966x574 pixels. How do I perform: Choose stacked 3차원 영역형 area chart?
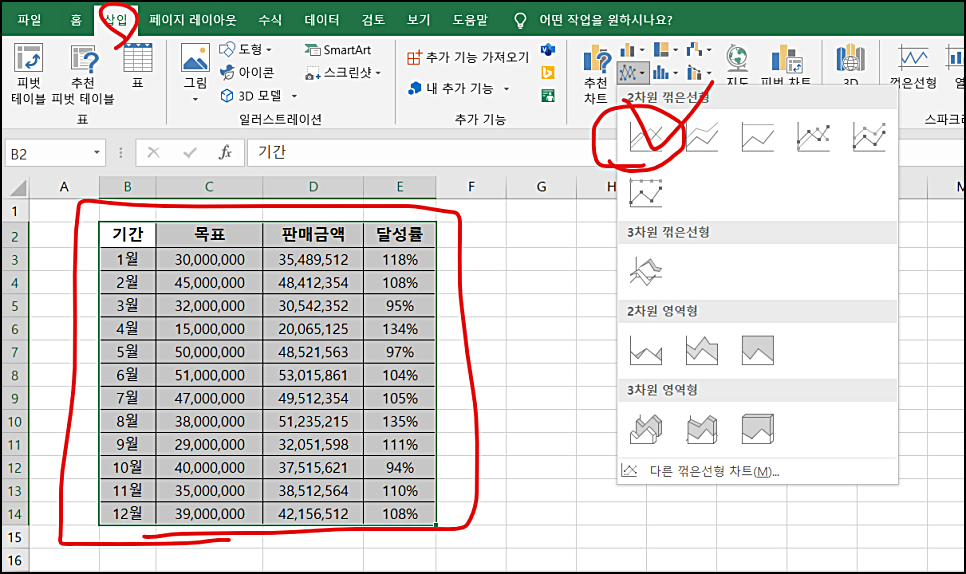702,429
